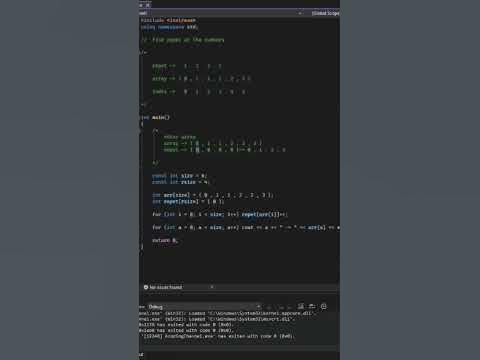Screen dimensions: 480x360
Task: Click the main() function signature
Action: click(x=155, y=117)
